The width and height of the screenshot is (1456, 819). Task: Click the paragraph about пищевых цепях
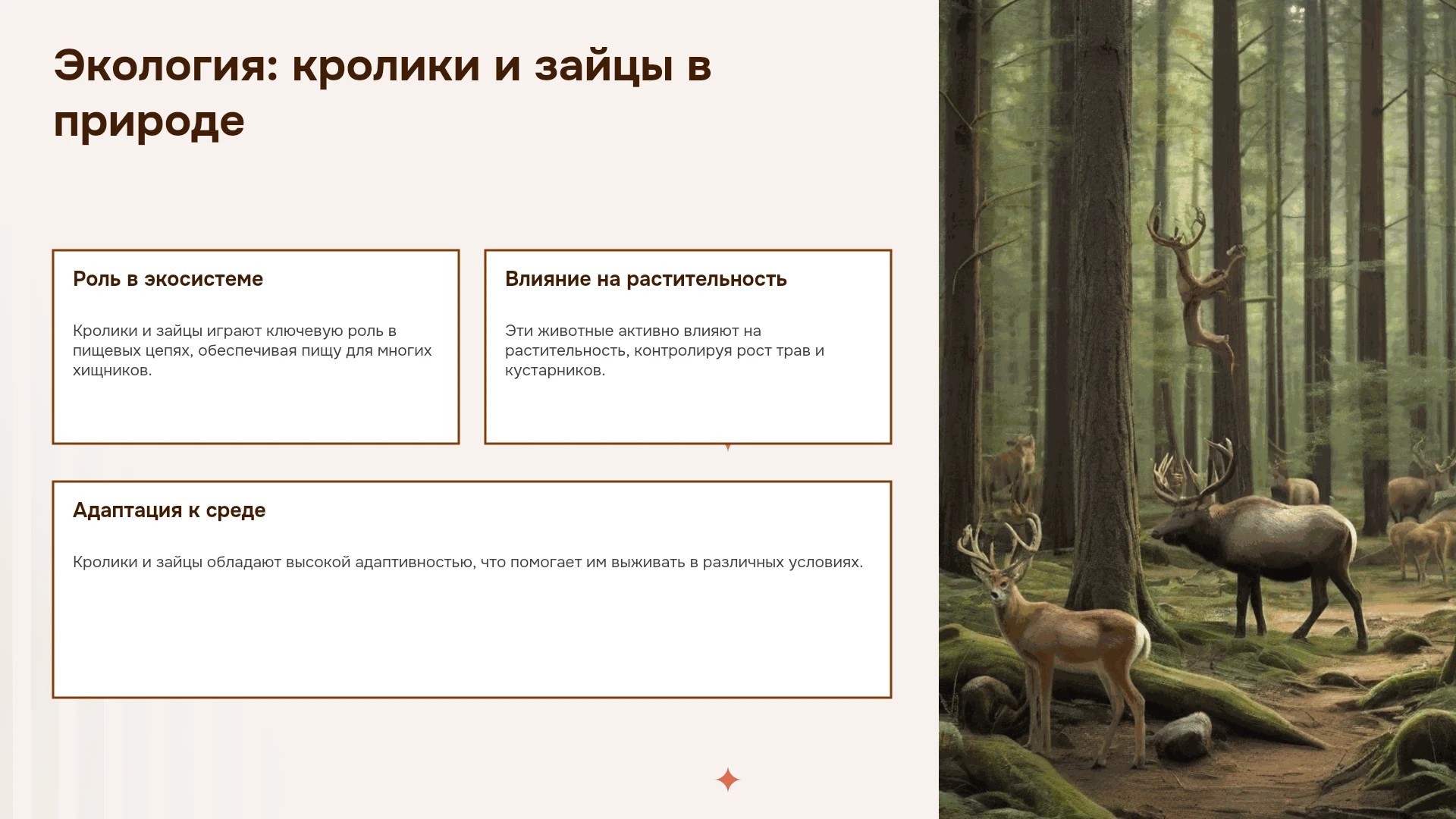253,350
